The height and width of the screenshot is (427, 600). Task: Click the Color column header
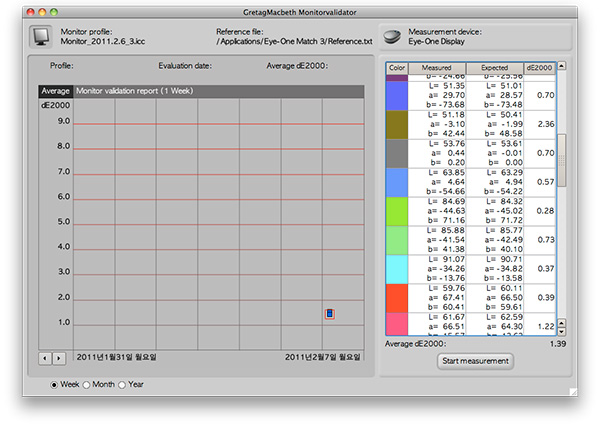pyautogui.click(x=400, y=67)
